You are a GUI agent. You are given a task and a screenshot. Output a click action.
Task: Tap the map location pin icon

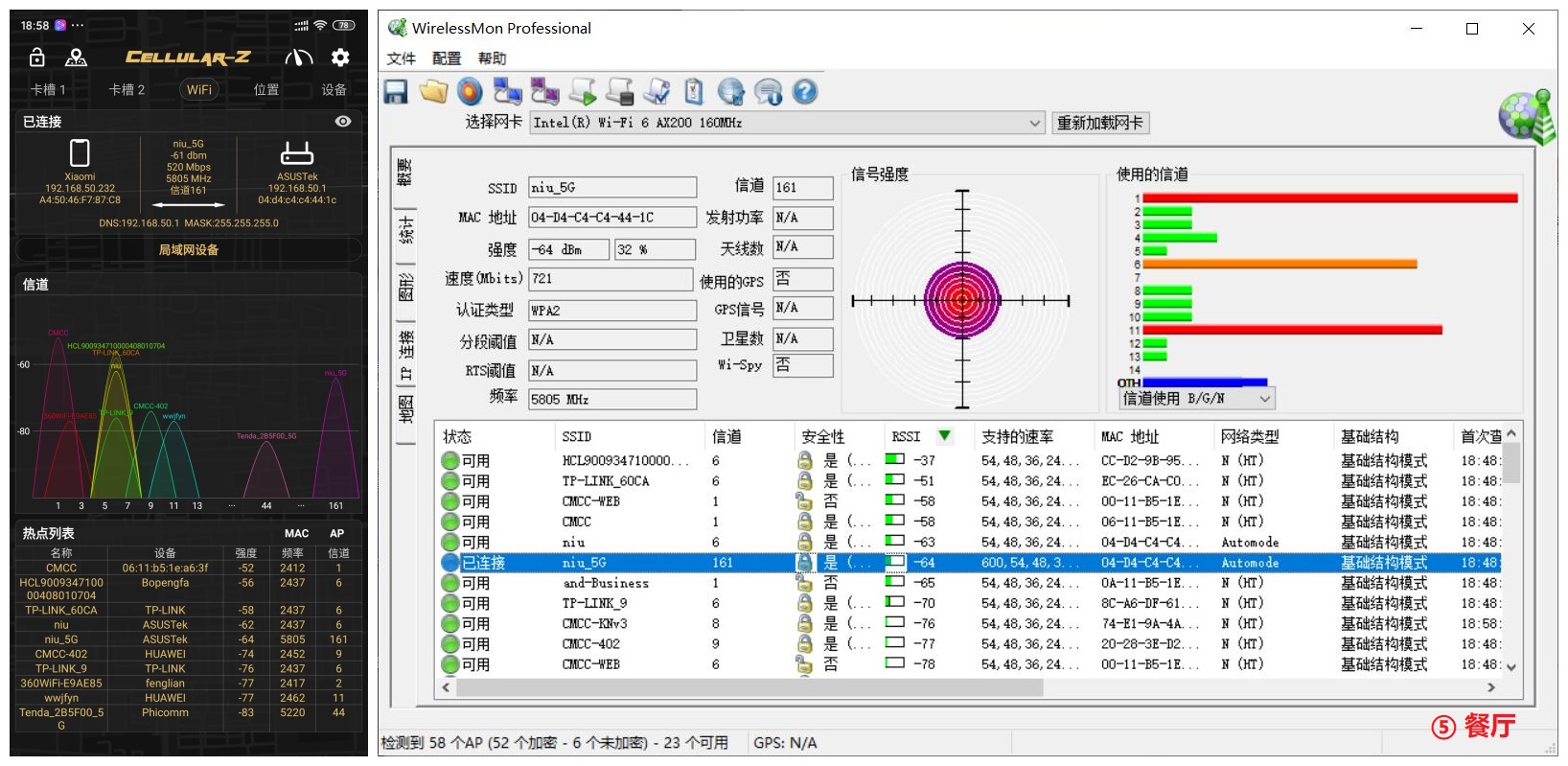point(76,58)
